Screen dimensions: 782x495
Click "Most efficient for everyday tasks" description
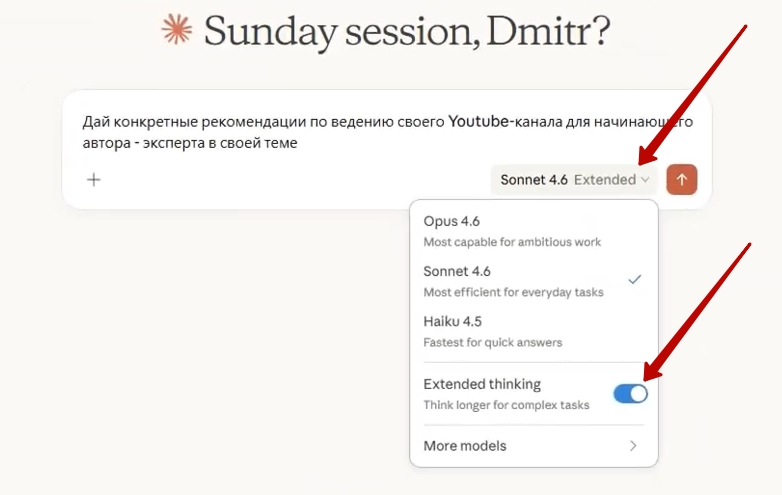(512, 292)
